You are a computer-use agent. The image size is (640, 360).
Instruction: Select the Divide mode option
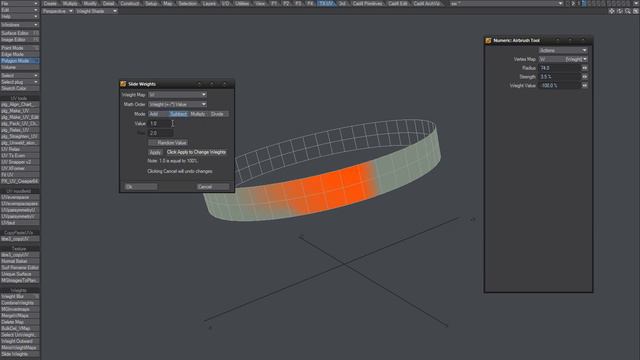pos(218,114)
